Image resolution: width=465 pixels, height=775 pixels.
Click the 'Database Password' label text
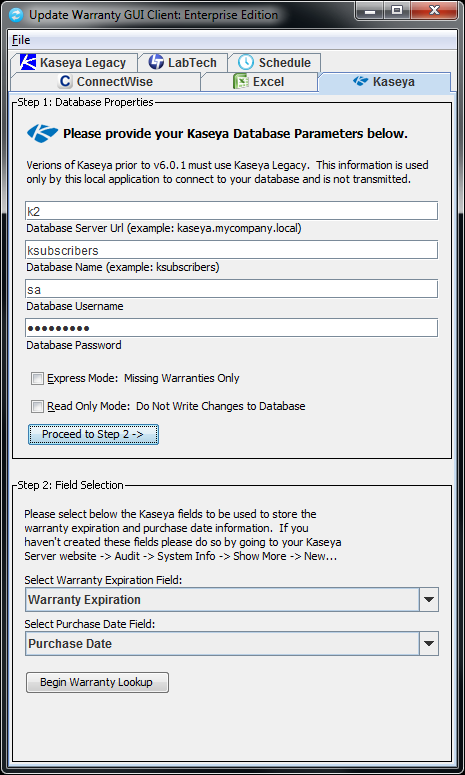(74, 345)
